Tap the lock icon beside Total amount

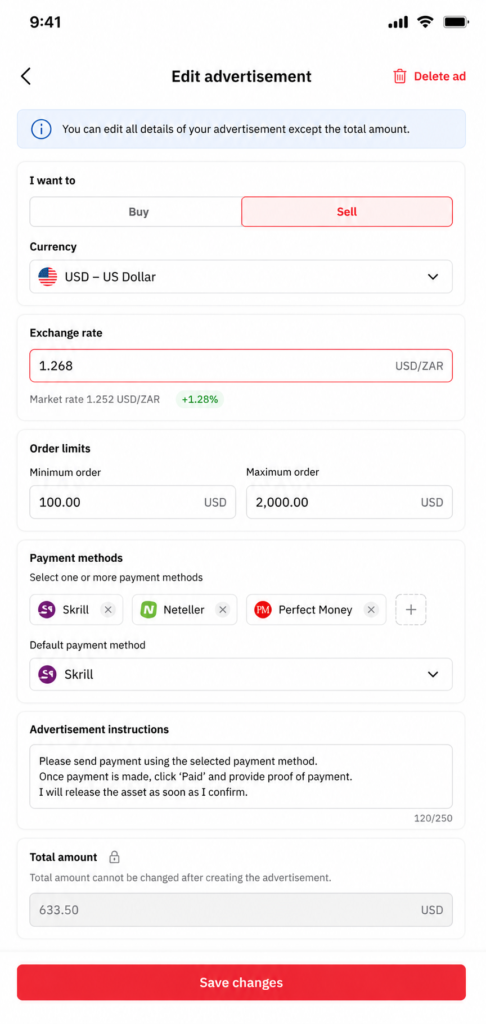[x=114, y=857]
